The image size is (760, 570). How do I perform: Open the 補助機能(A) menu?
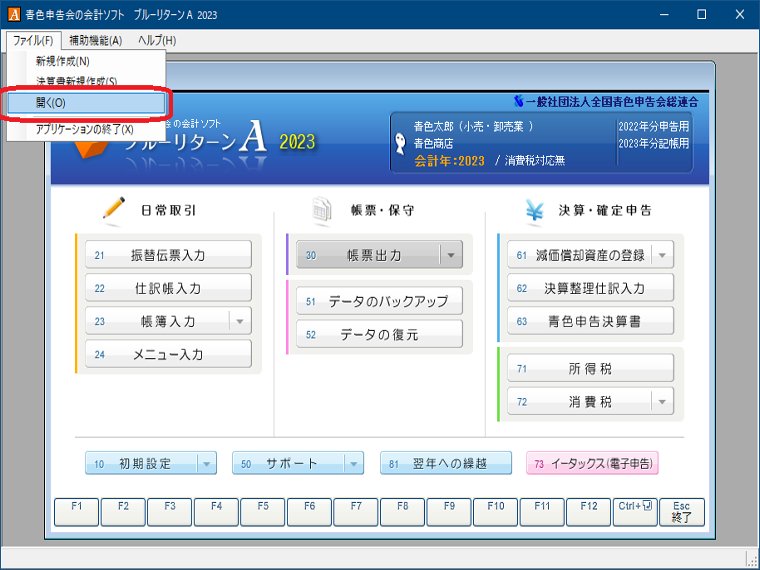click(x=95, y=40)
